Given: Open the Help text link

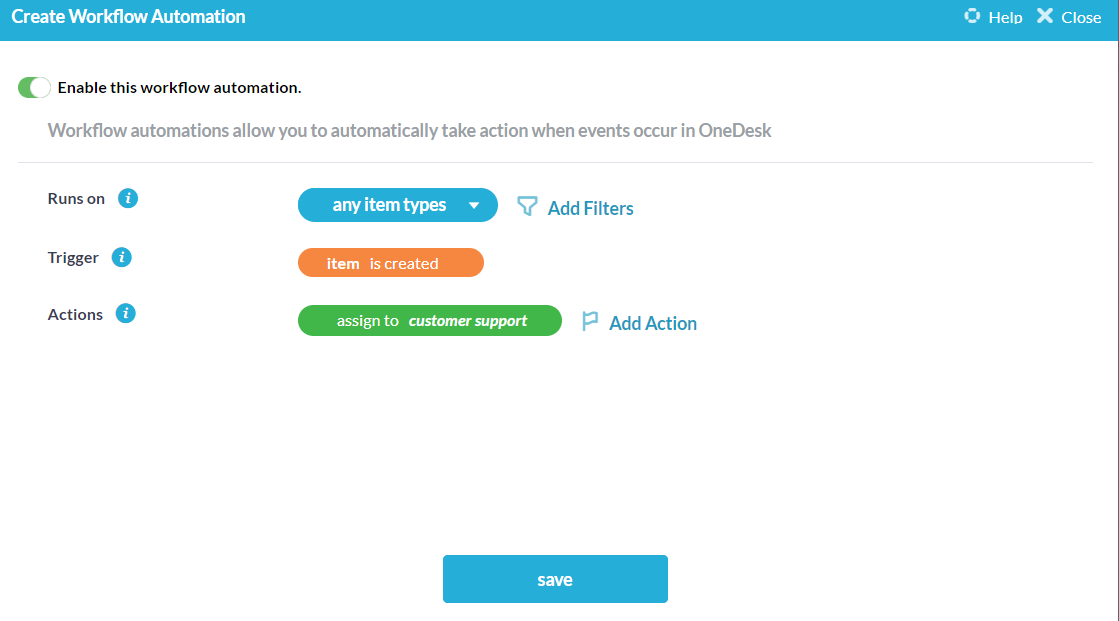Looking at the screenshot, I should coord(1005,17).
